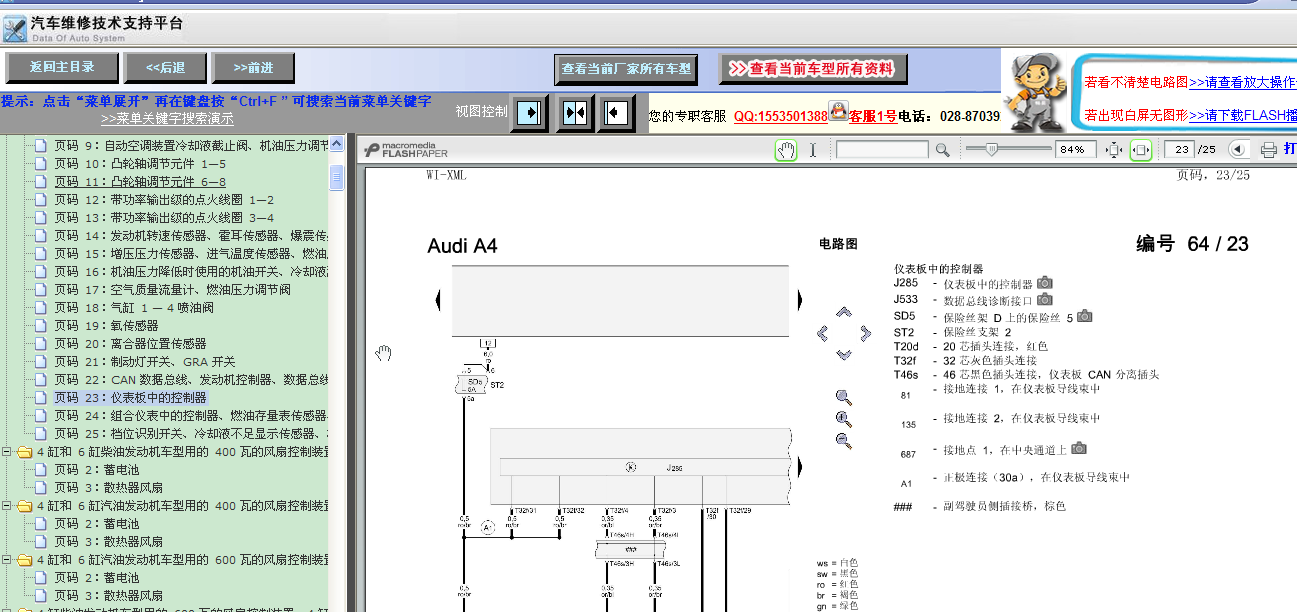Screen dimensions: 1297x612
Task: Open 页码 10:凸轮轴调节元件 1—5
Action: tap(140, 163)
